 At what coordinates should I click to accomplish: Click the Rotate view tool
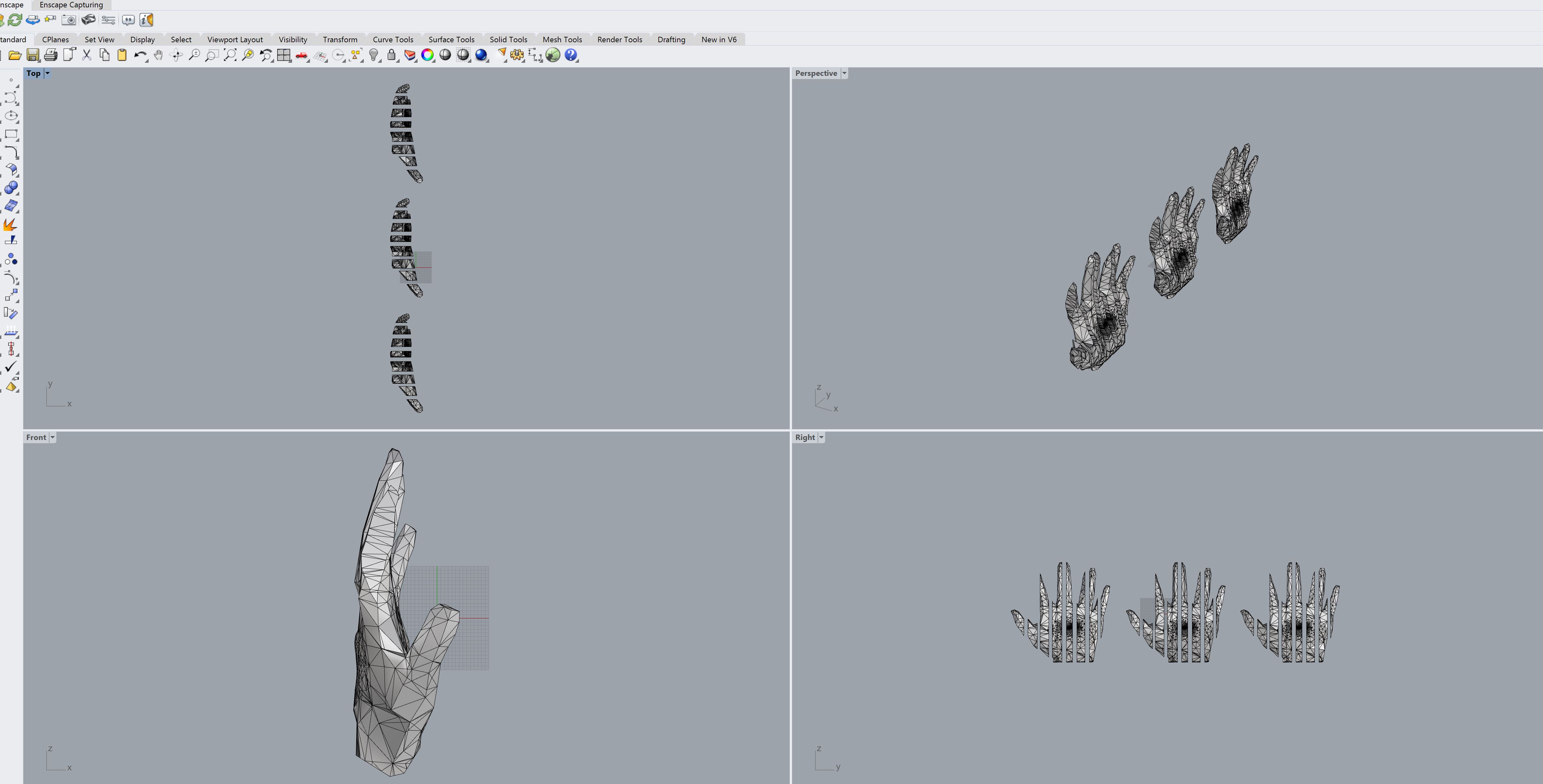click(177, 55)
